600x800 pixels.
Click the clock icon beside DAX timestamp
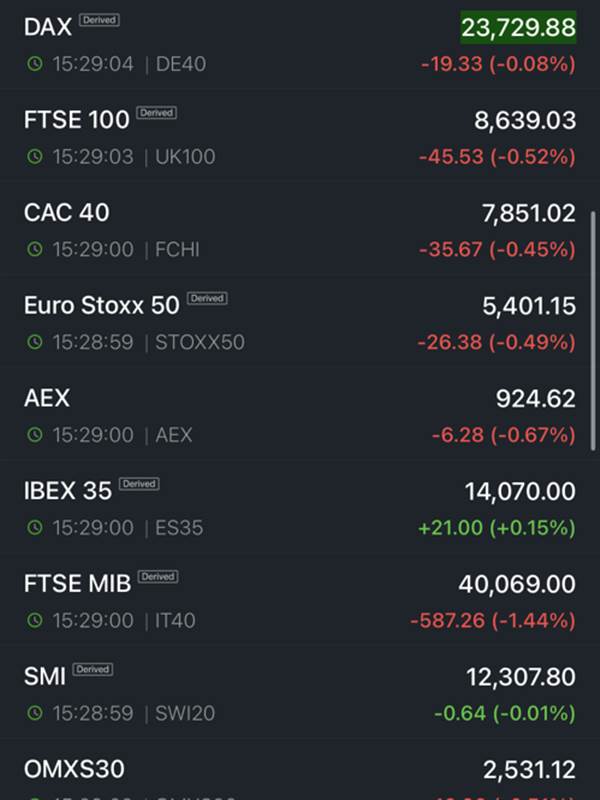(35, 64)
